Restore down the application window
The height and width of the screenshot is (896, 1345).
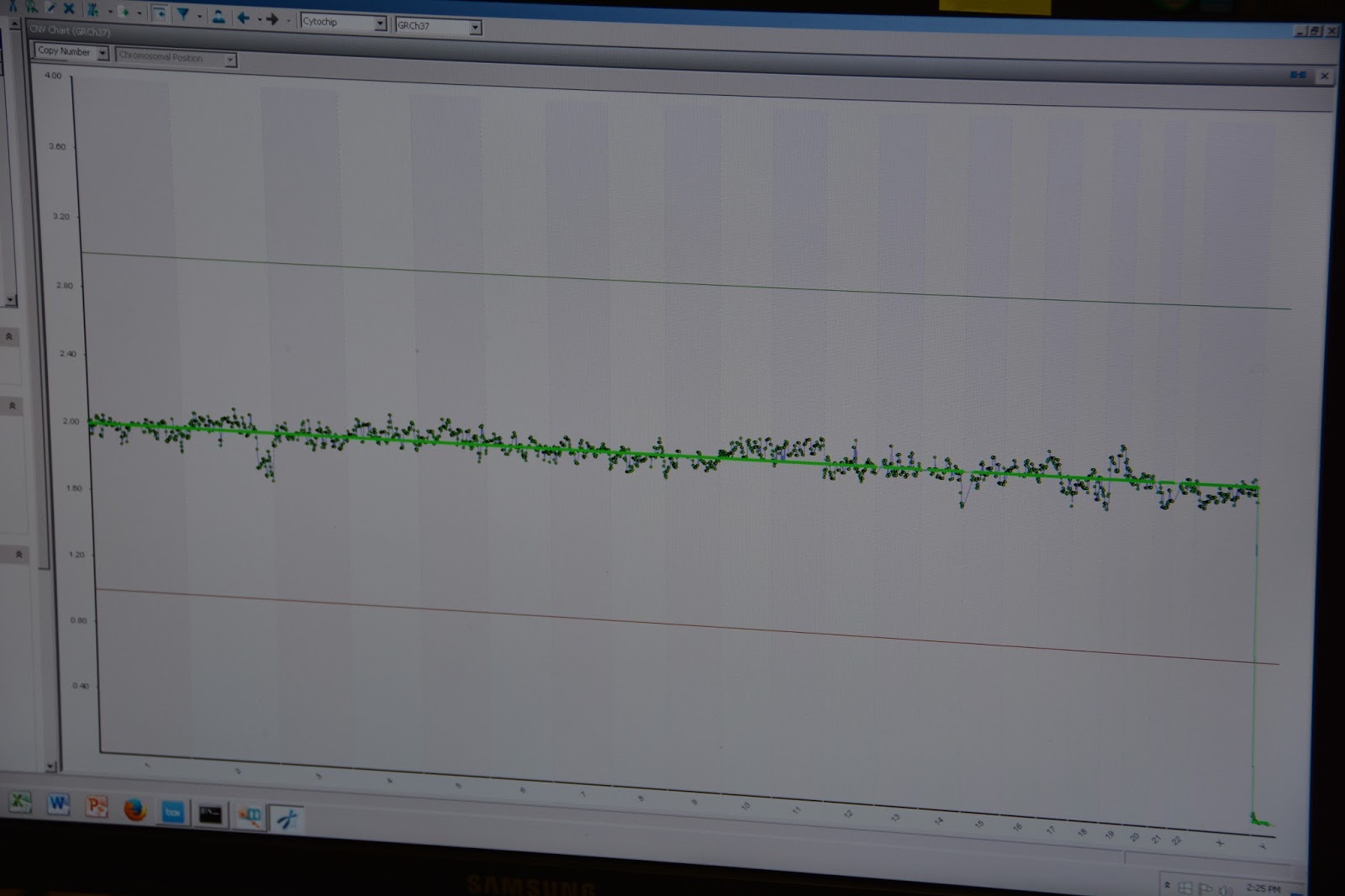(1316, 31)
